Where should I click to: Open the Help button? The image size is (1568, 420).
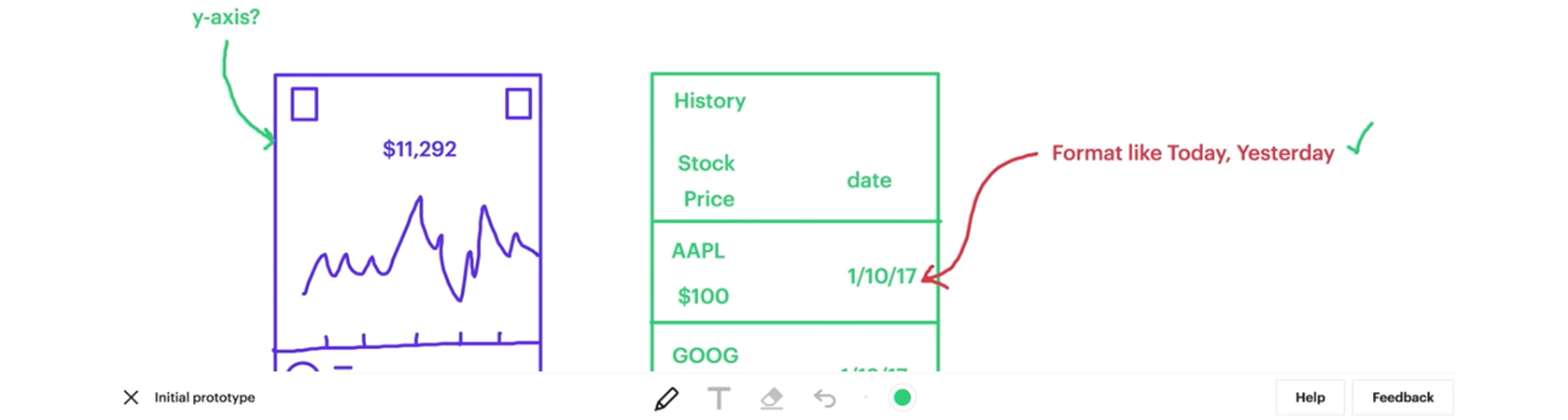[x=1310, y=398]
